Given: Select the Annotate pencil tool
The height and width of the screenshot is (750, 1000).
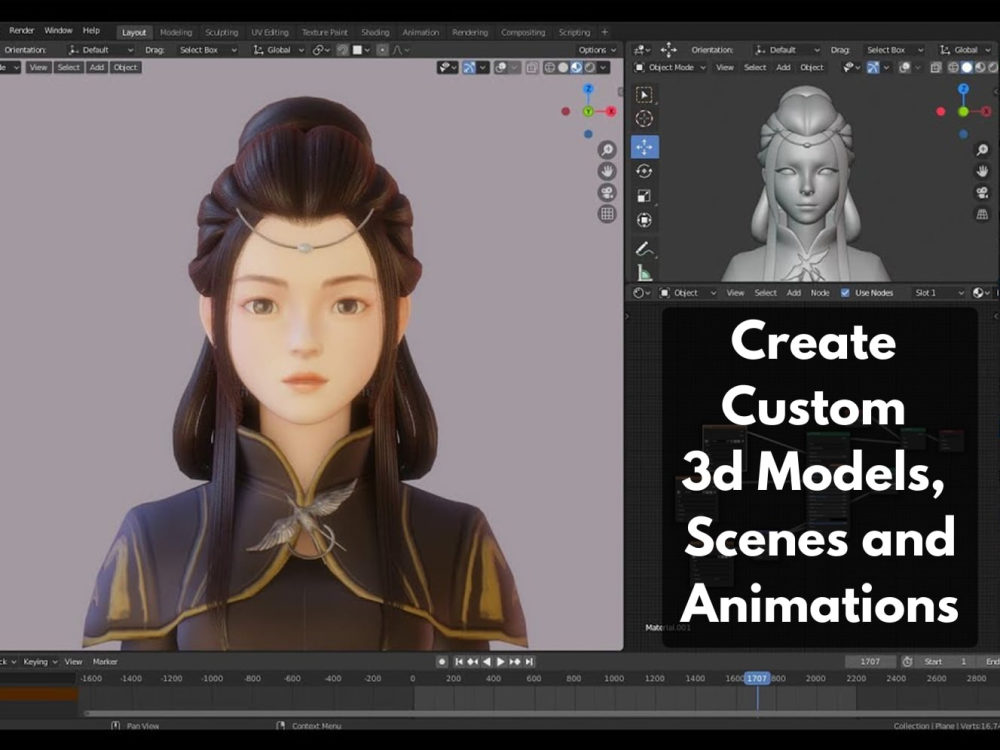Looking at the screenshot, I should click(x=644, y=249).
